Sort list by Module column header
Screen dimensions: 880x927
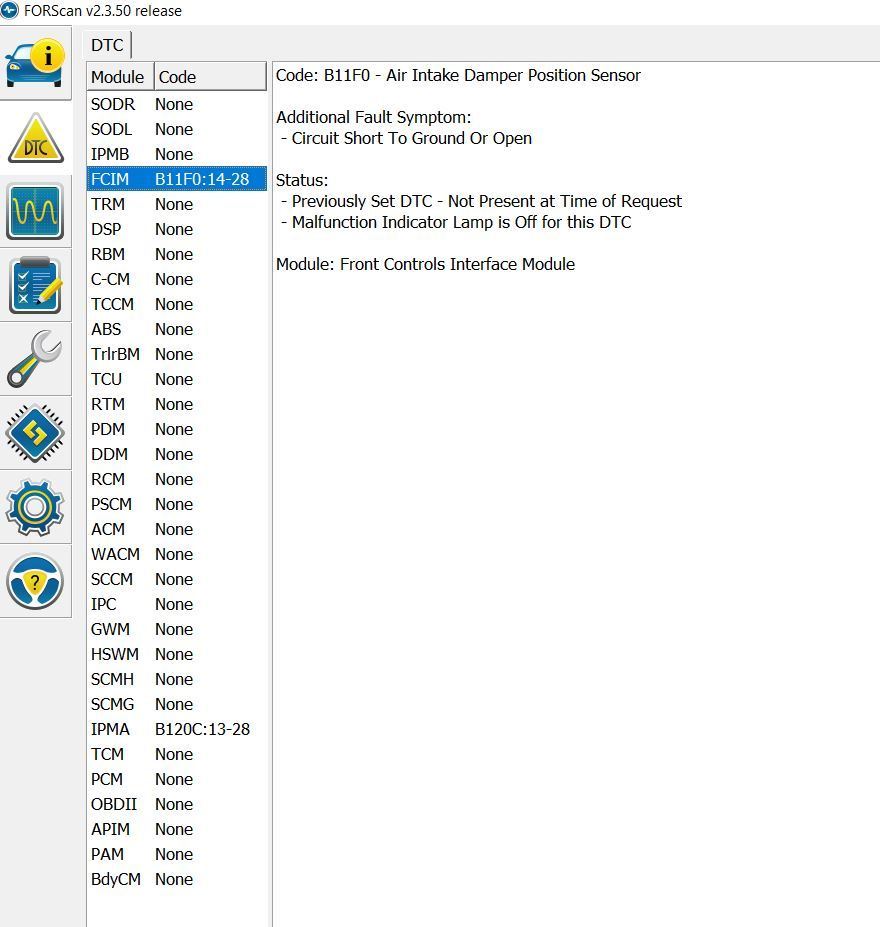[x=118, y=77]
